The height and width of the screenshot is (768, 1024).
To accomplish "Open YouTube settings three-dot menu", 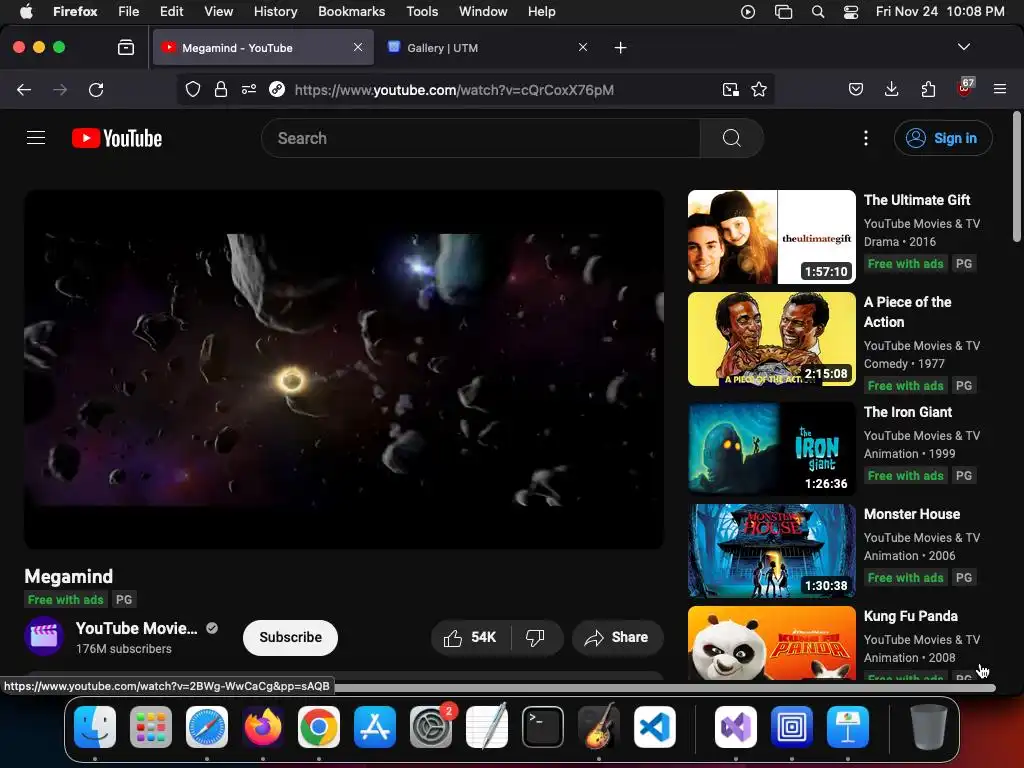I will 865,138.
